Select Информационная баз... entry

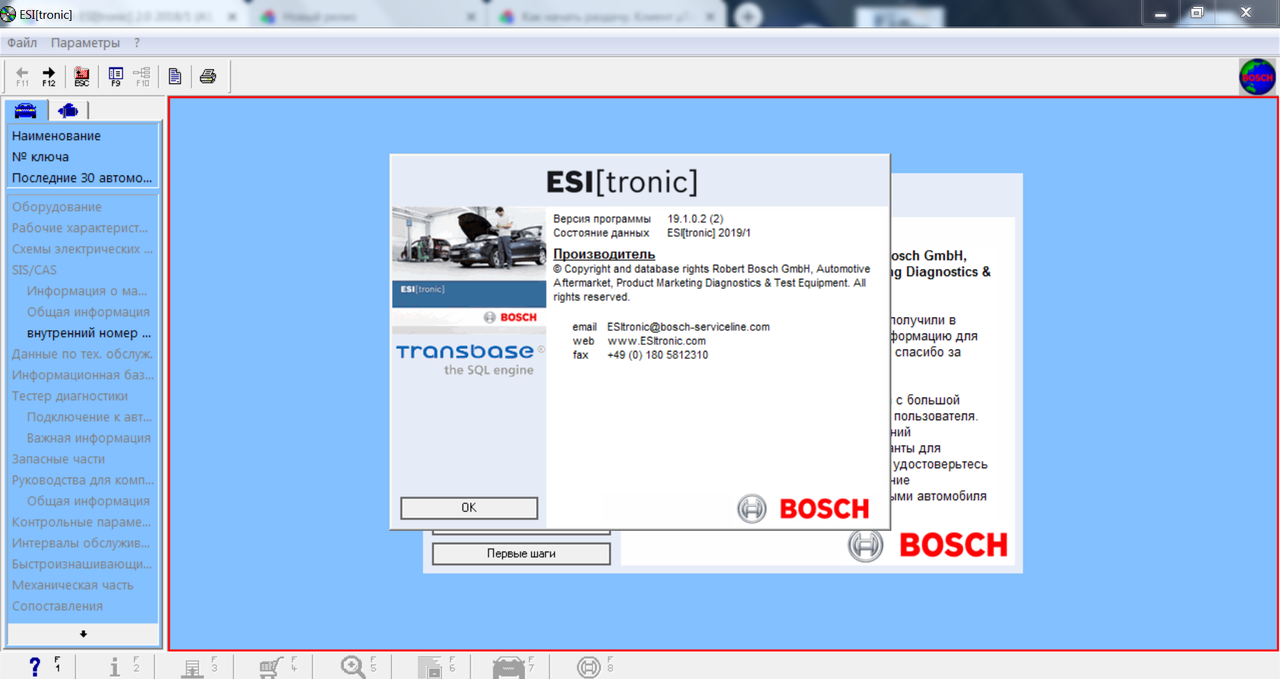tap(83, 375)
